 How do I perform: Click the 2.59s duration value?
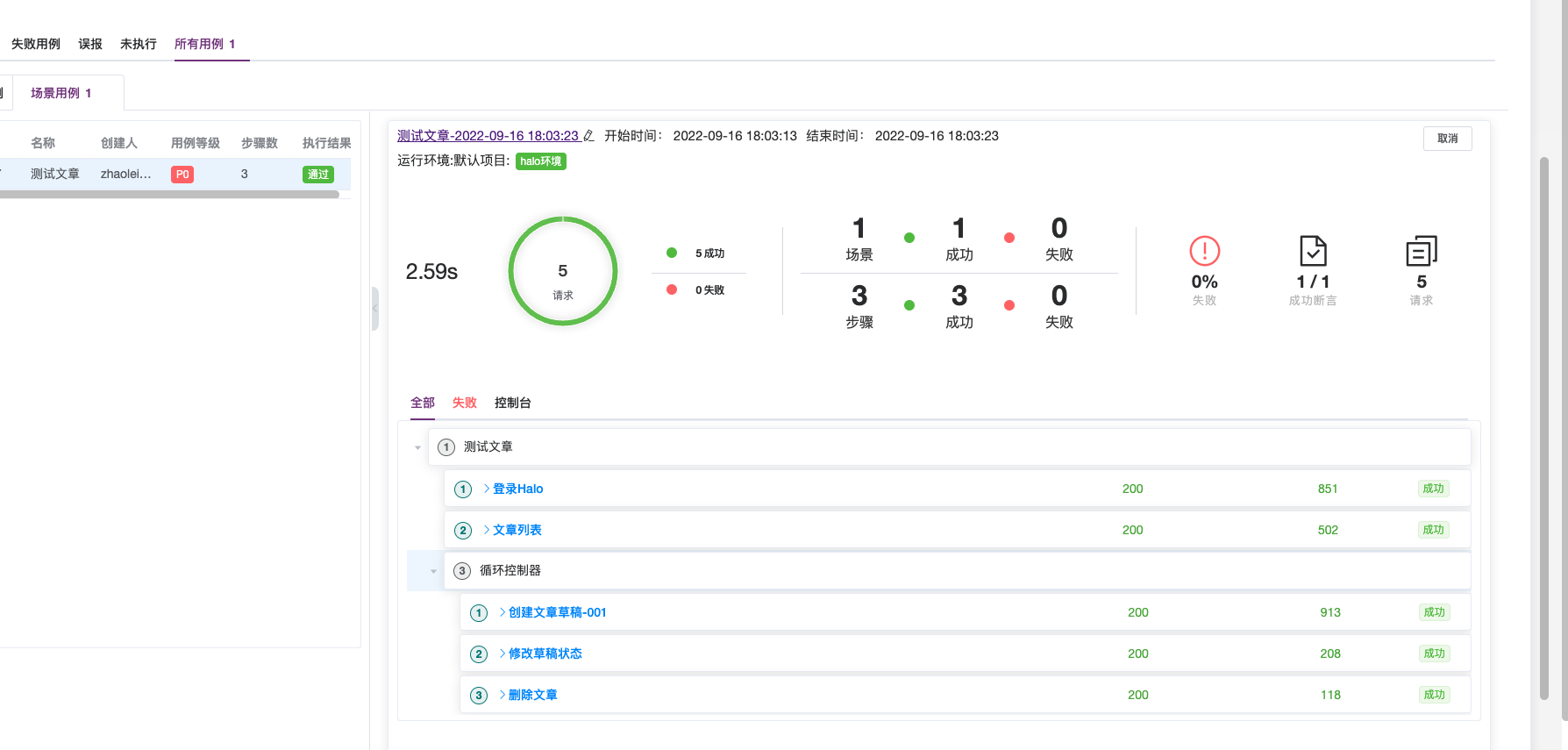tap(431, 272)
